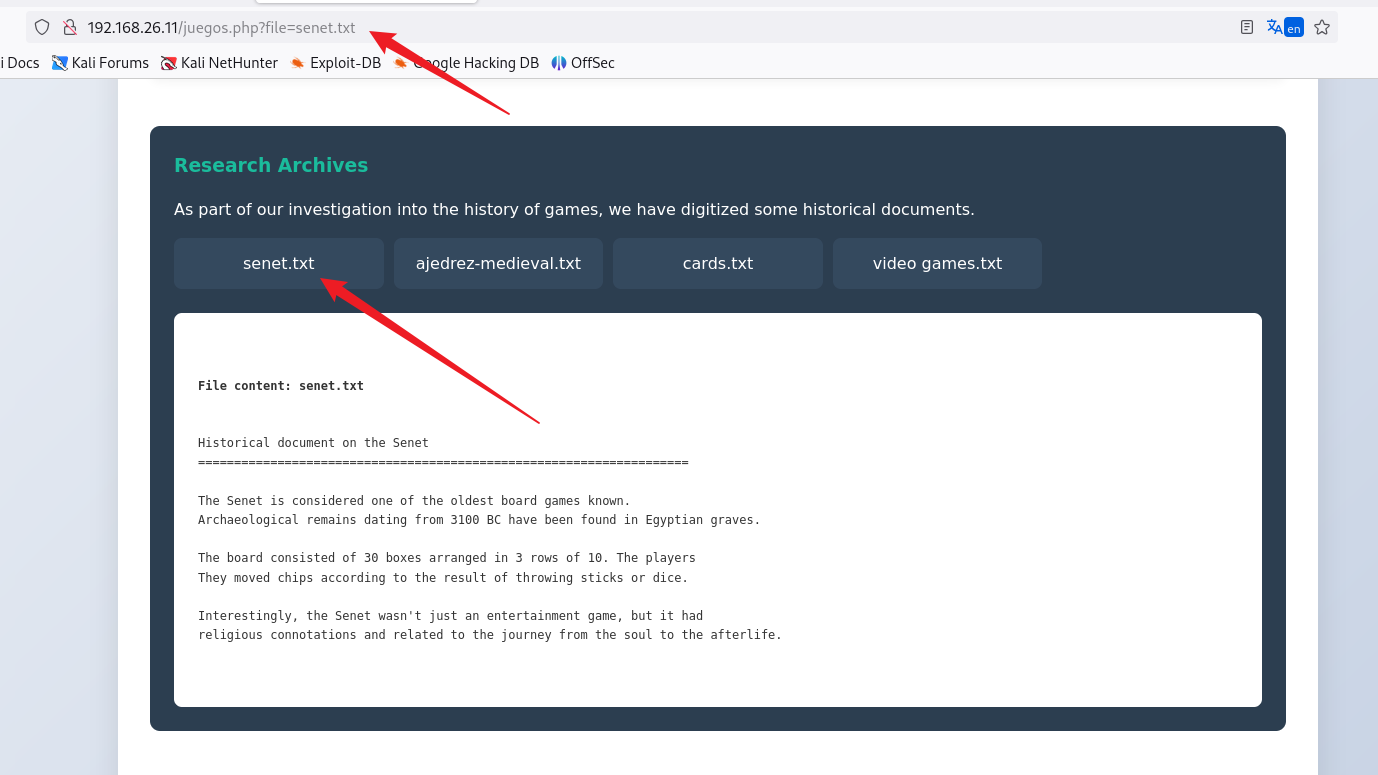Open the page translation icon
This screenshot has width=1378, height=775.
click(1285, 28)
